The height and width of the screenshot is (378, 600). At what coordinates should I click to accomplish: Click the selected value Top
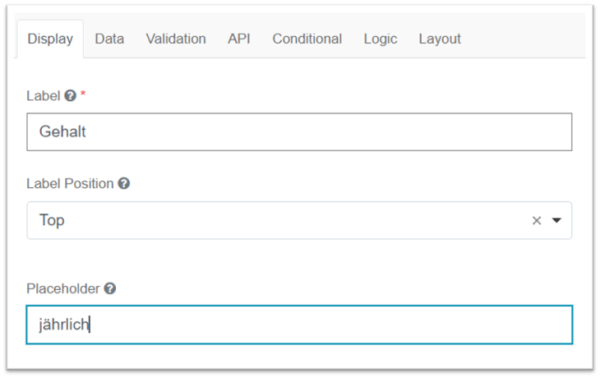(x=52, y=220)
